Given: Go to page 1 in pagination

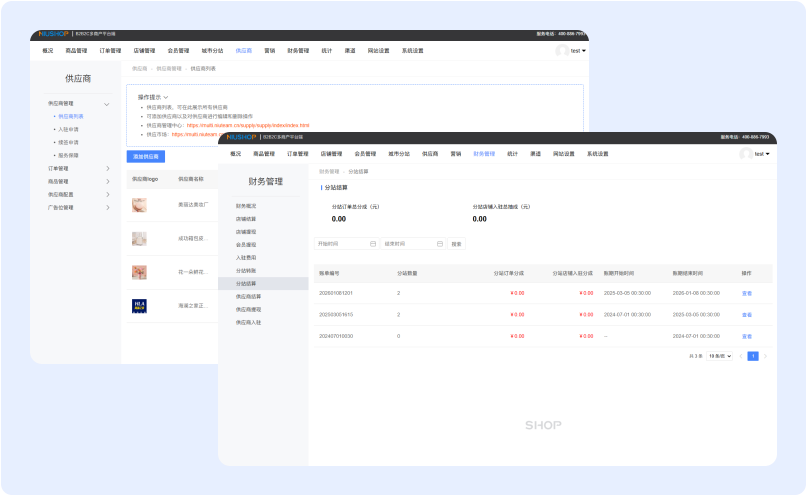Looking at the screenshot, I should pos(753,356).
